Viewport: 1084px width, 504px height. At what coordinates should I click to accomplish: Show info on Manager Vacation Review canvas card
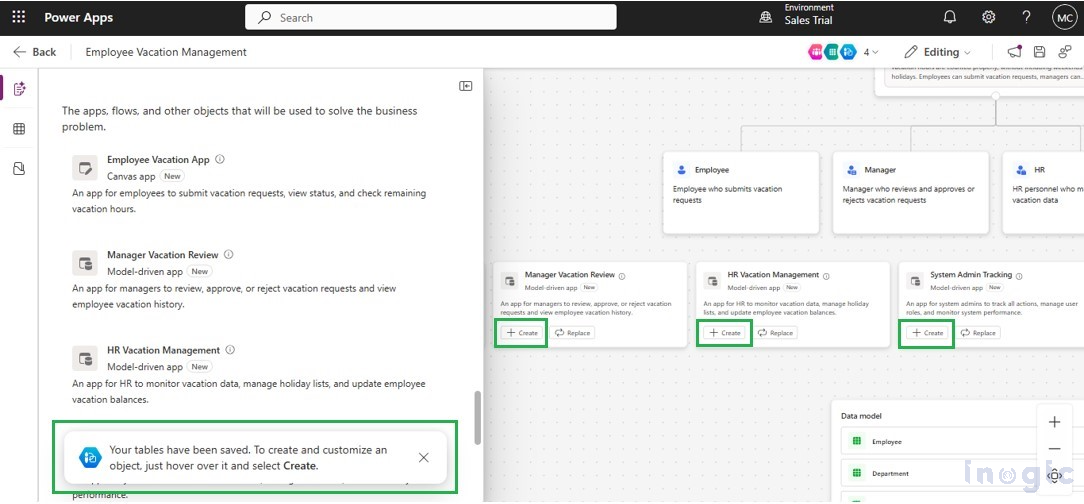[x=622, y=276]
